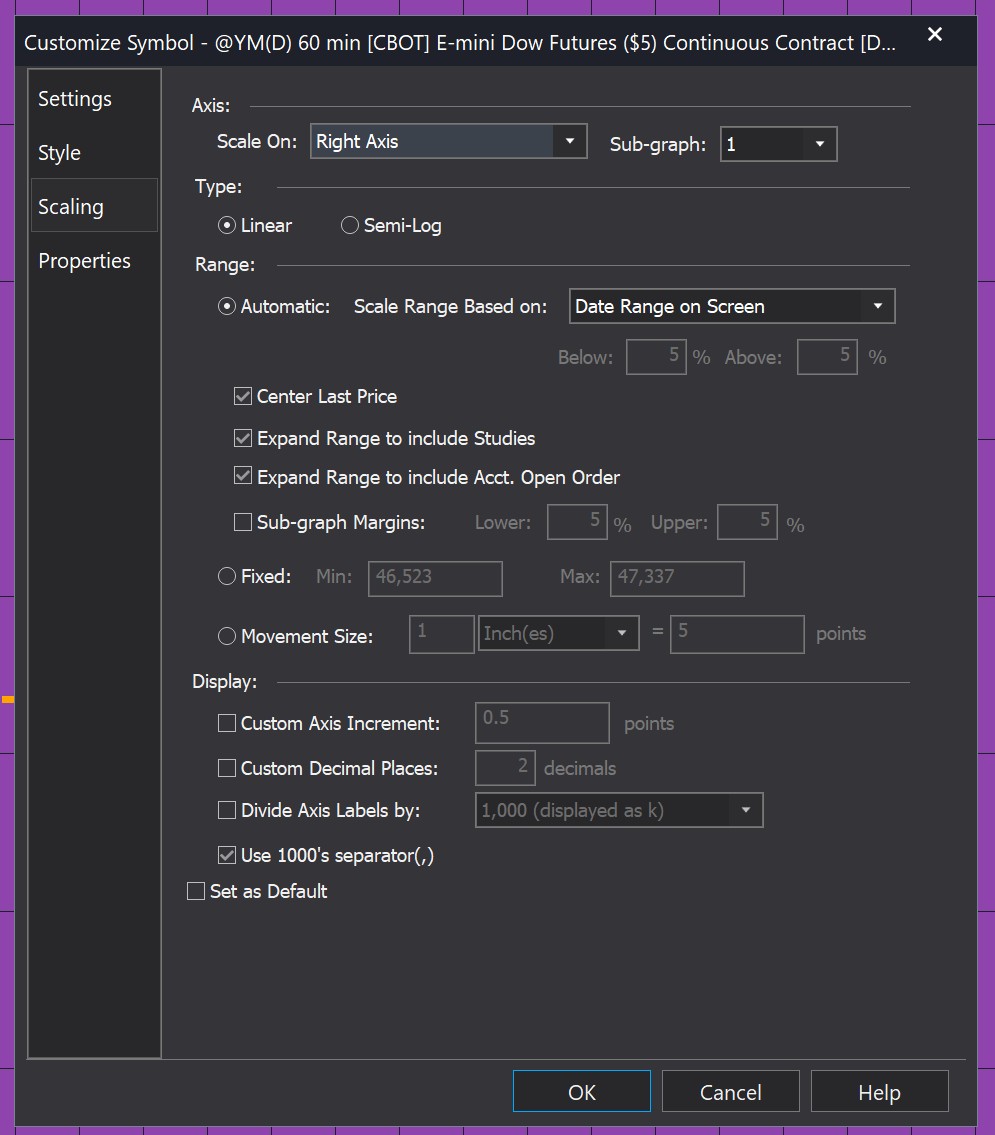Check the Set as Default box

[196, 890]
